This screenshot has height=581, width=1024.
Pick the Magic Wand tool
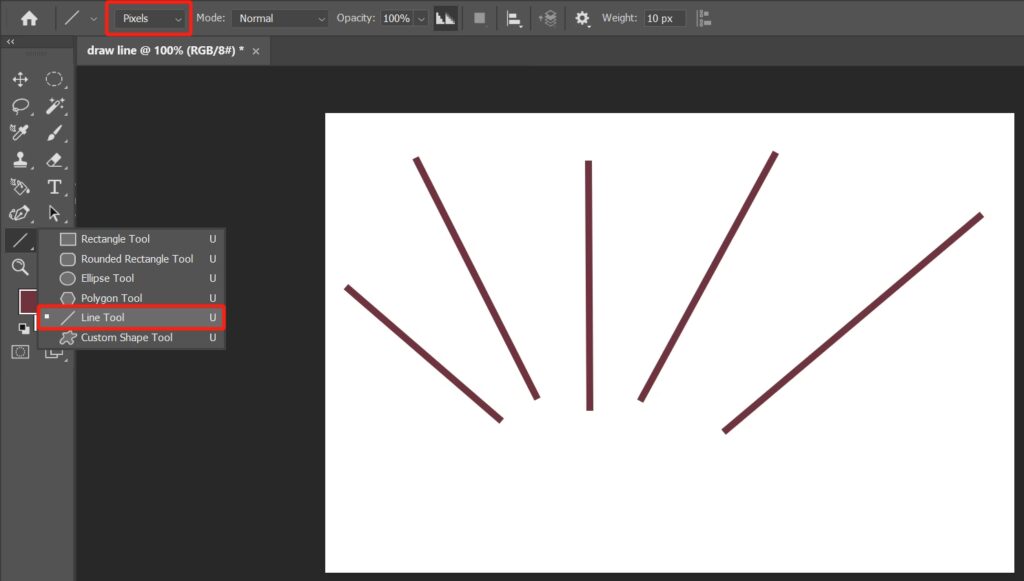click(55, 106)
